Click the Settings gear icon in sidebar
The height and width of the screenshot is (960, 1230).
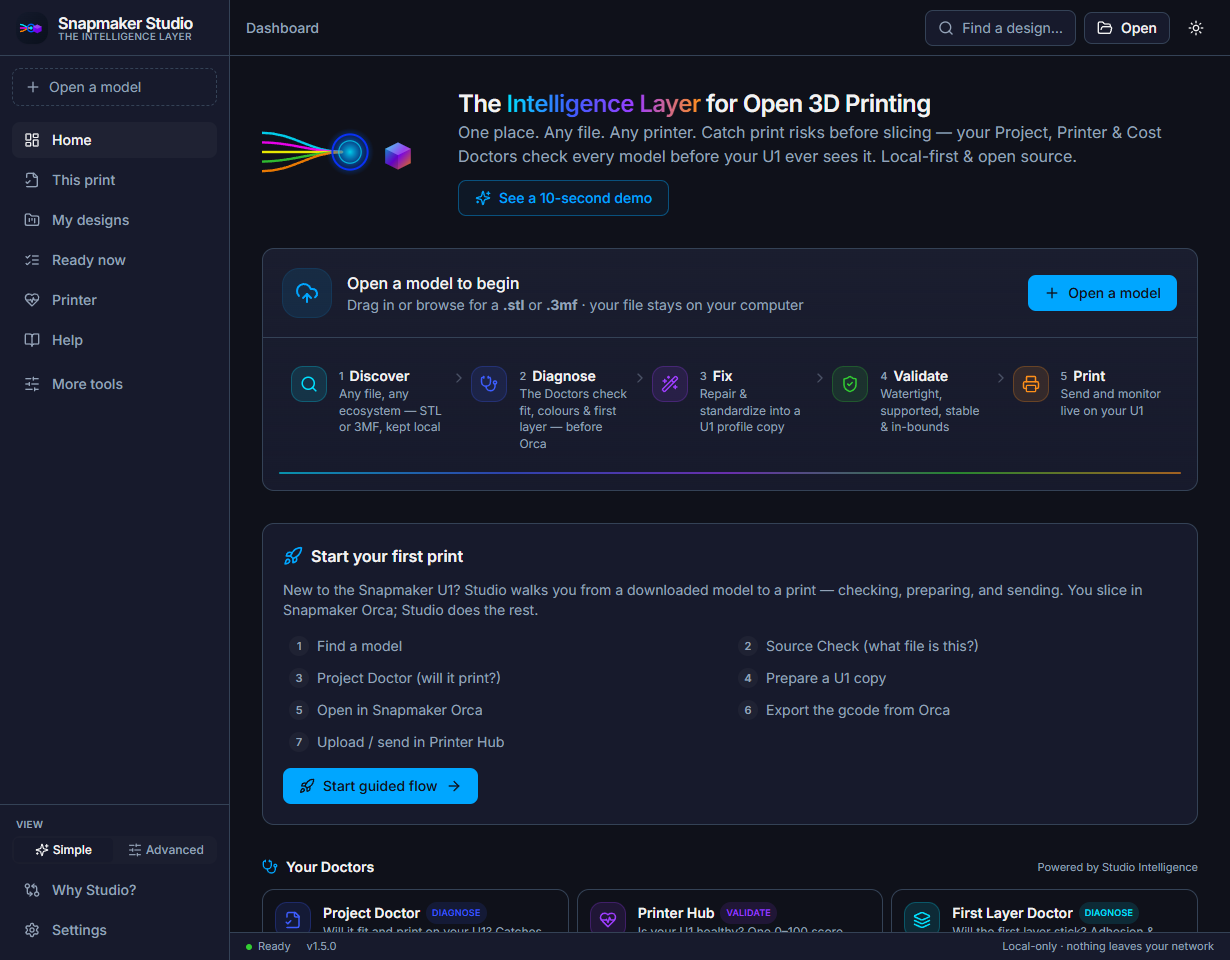[32, 930]
